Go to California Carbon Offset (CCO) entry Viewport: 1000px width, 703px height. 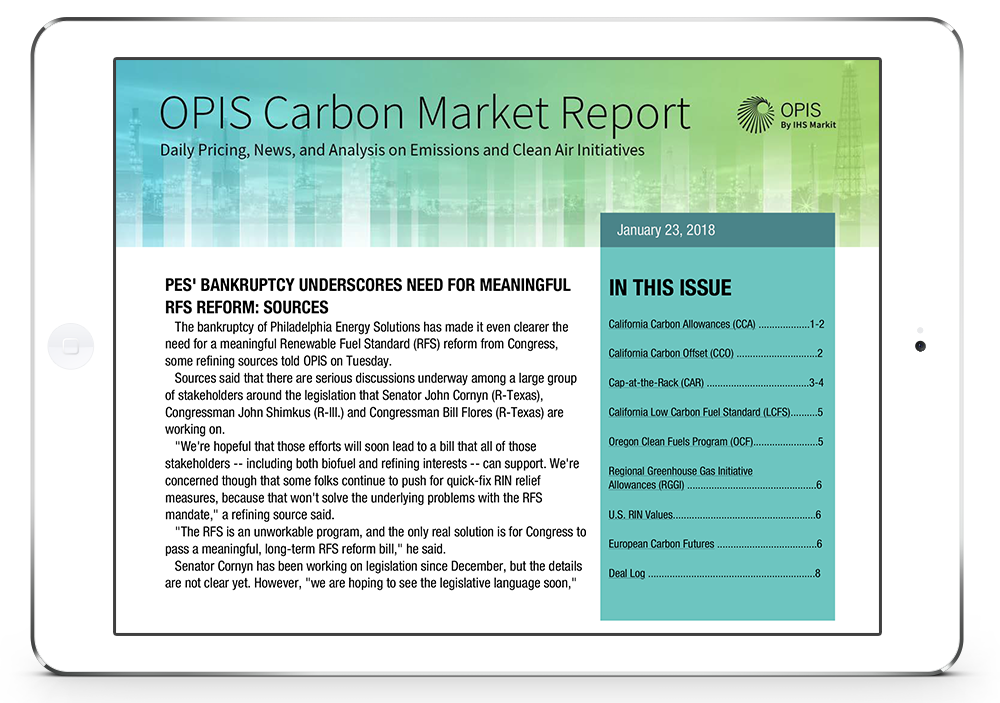coord(716,353)
